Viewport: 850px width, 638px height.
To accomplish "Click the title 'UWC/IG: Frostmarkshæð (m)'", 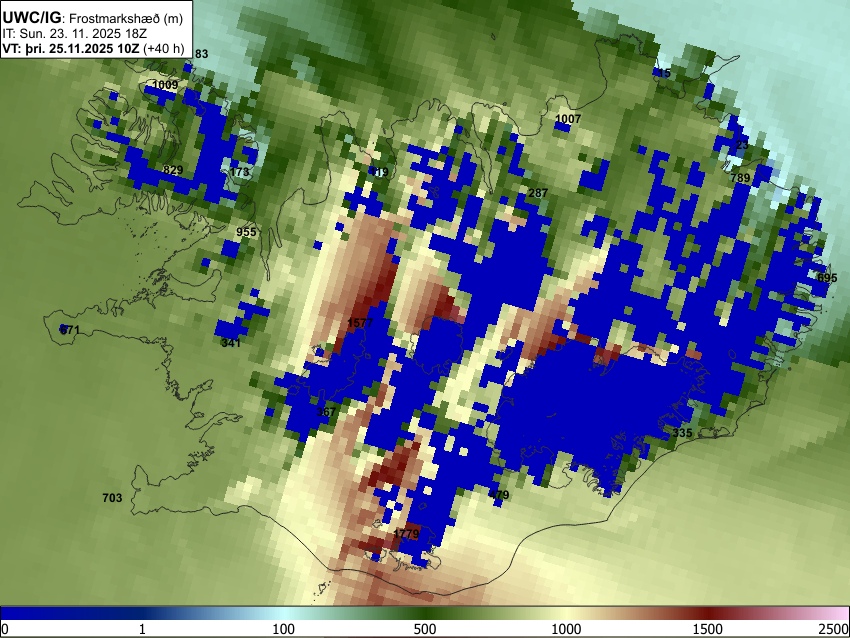I will [92, 18].
